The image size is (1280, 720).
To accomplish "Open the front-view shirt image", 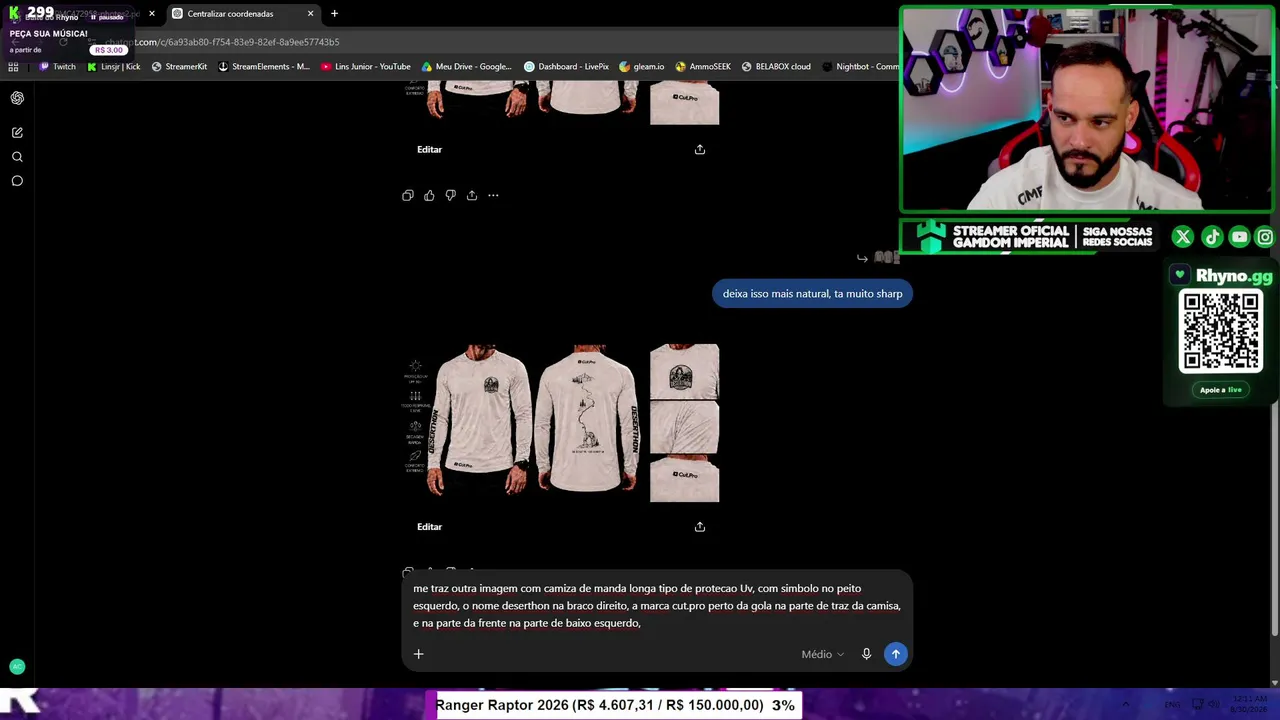I will (481, 420).
